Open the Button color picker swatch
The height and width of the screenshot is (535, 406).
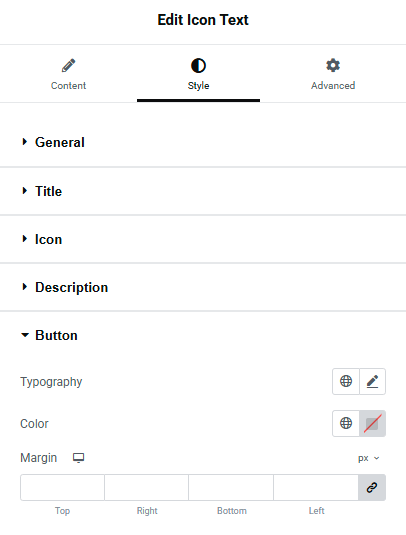click(x=372, y=423)
